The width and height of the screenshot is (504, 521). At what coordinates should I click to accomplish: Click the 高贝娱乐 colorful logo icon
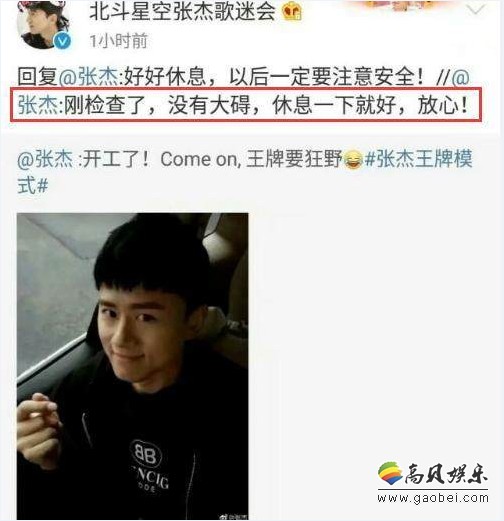click(391, 473)
